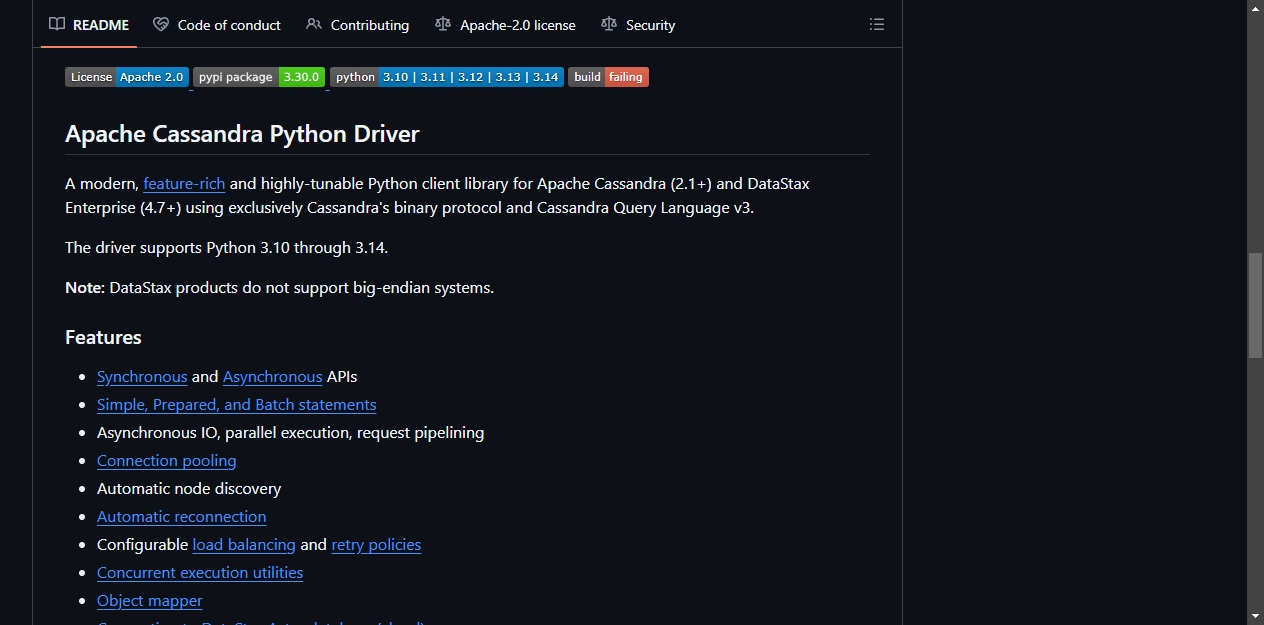Screen dimensions: 1264x625
Task: Follow the retry policies link
Action: point(376,545)
